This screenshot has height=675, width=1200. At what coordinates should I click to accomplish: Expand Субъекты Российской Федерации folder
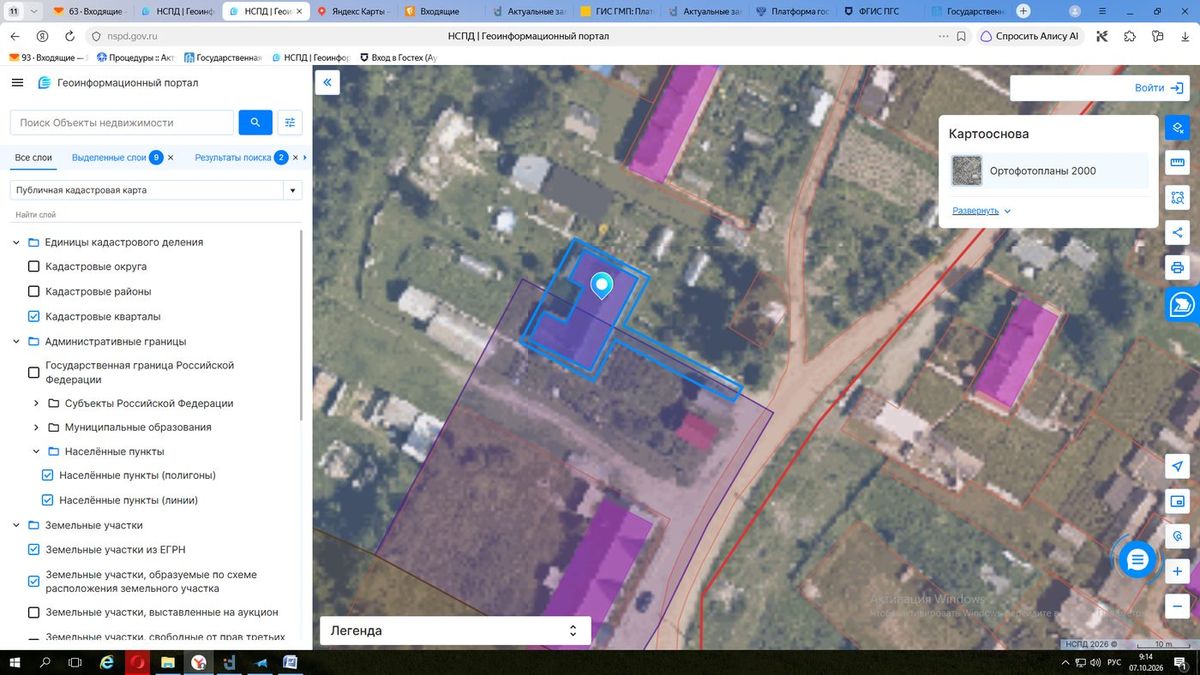coord(36,404)
